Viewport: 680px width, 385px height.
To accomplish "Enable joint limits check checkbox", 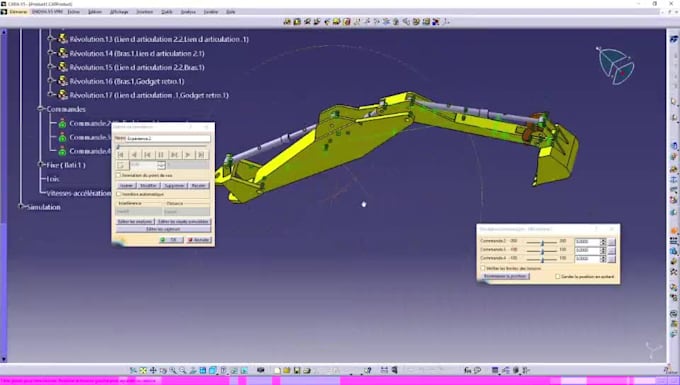I will (x=483, y=268).
